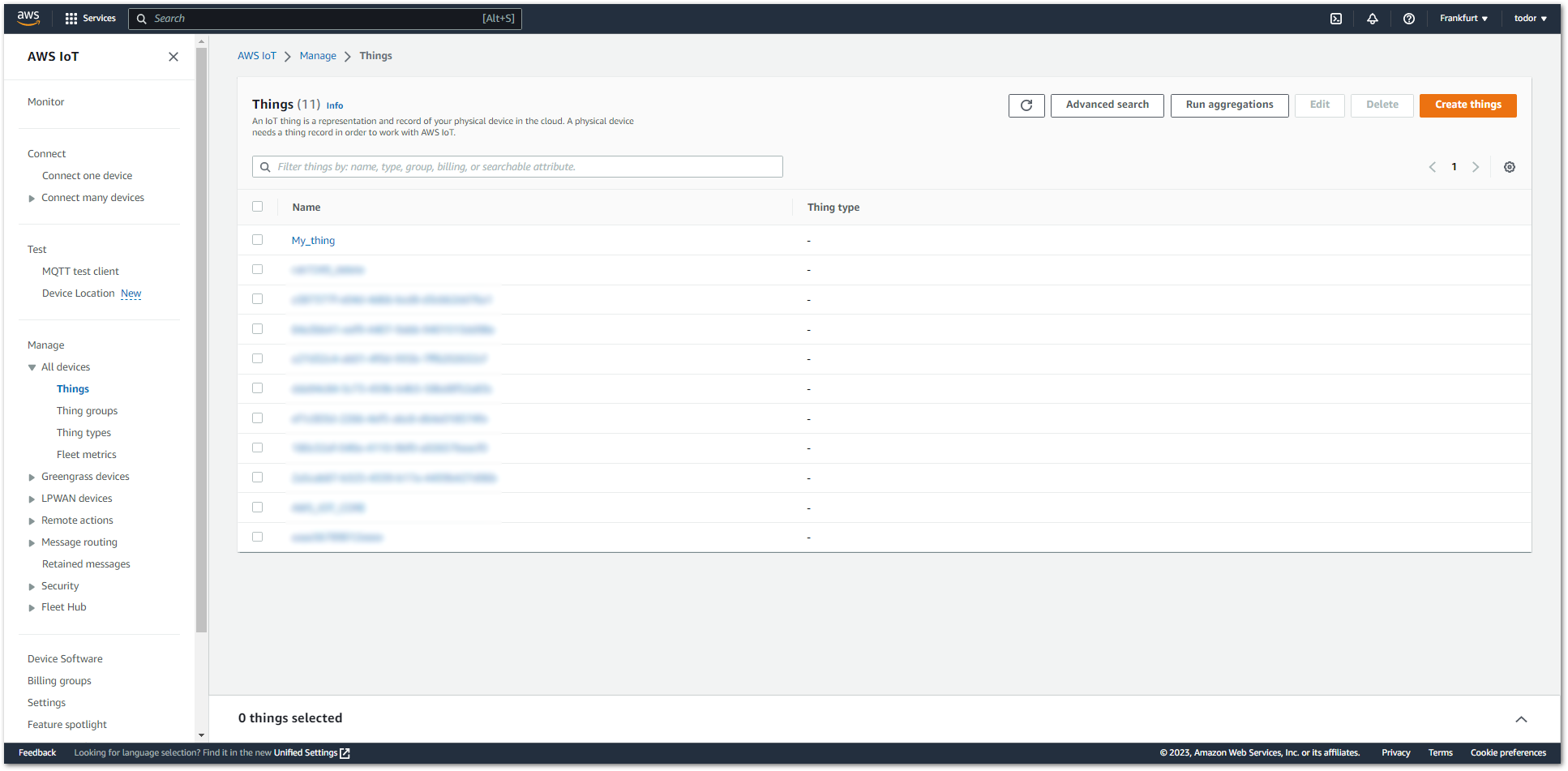Click Run aggregations button
Viewport: 1568px width, 771px height.
coord(1230,105)
